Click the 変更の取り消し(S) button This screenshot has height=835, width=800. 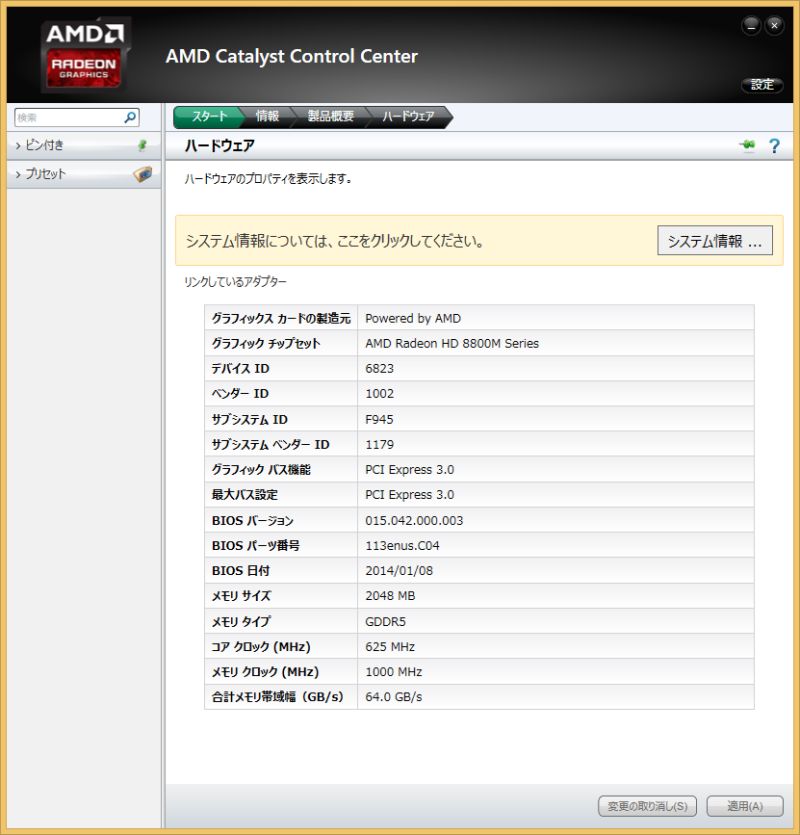647,806
